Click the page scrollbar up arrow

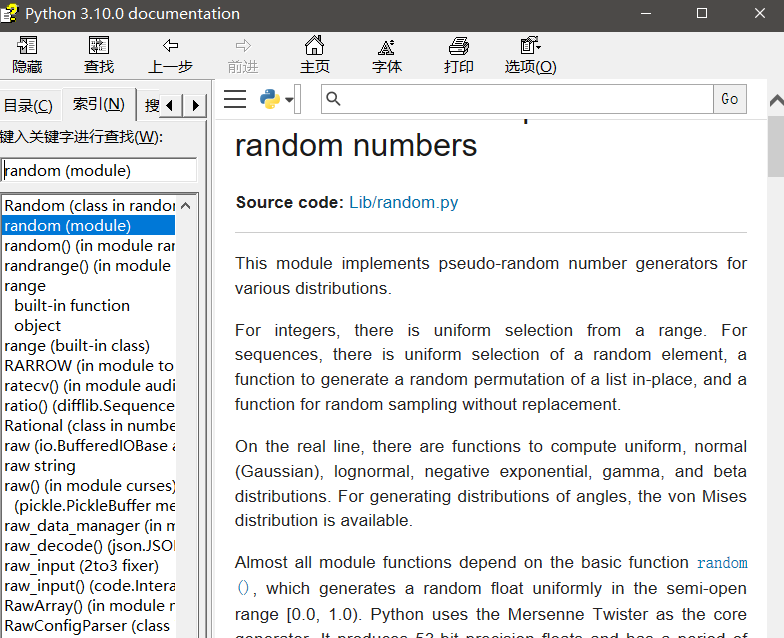coord(776,102)
